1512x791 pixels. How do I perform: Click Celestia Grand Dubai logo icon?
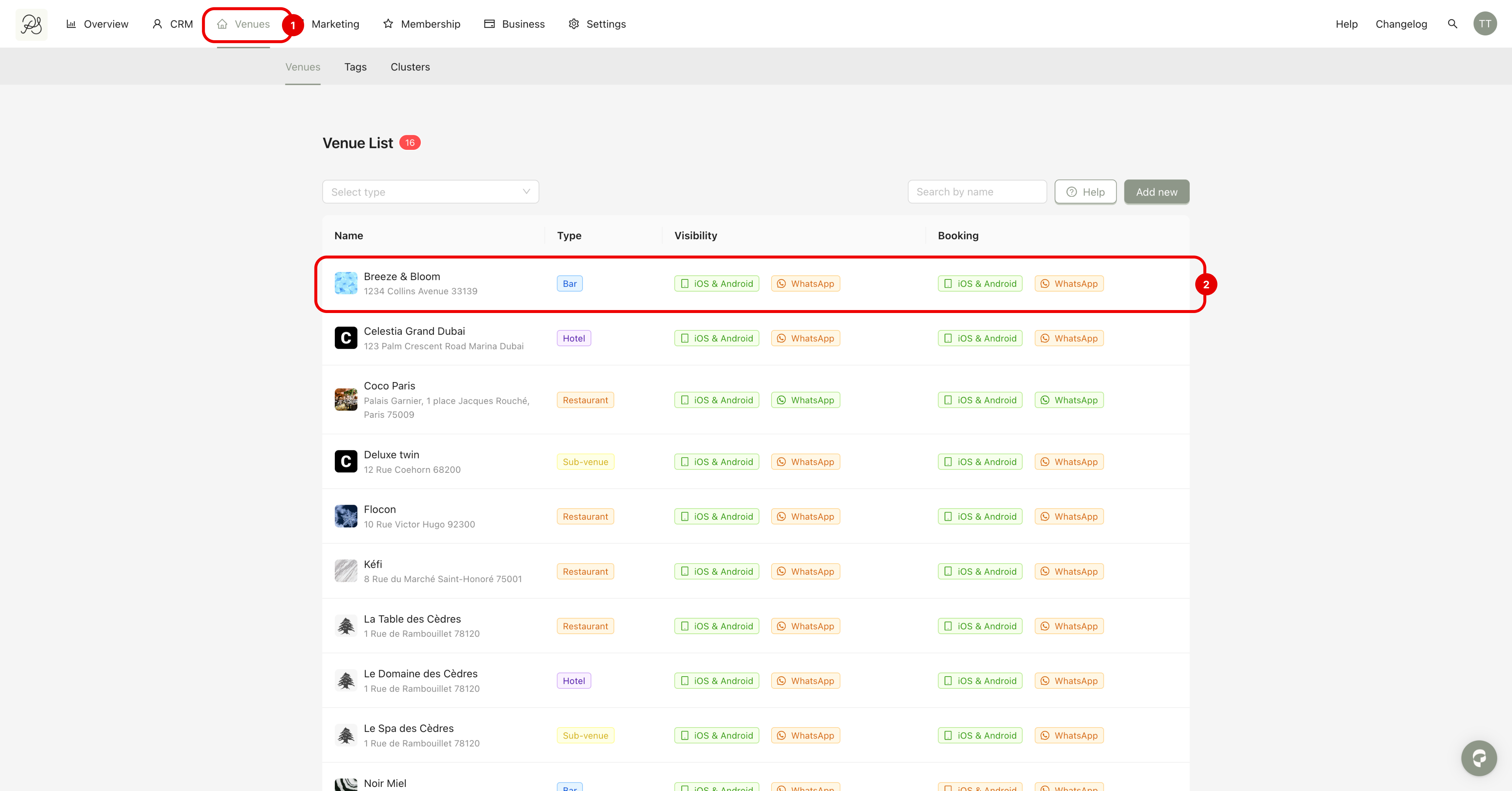click(346, 338)
